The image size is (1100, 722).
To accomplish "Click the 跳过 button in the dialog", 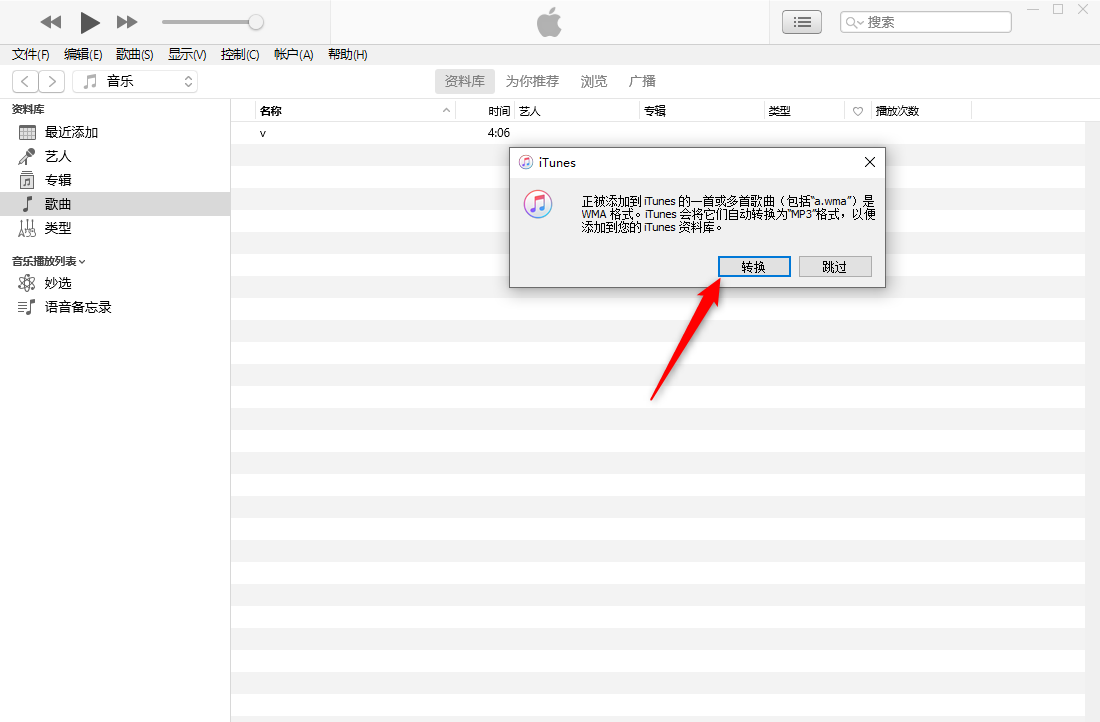I will (835, 267).
